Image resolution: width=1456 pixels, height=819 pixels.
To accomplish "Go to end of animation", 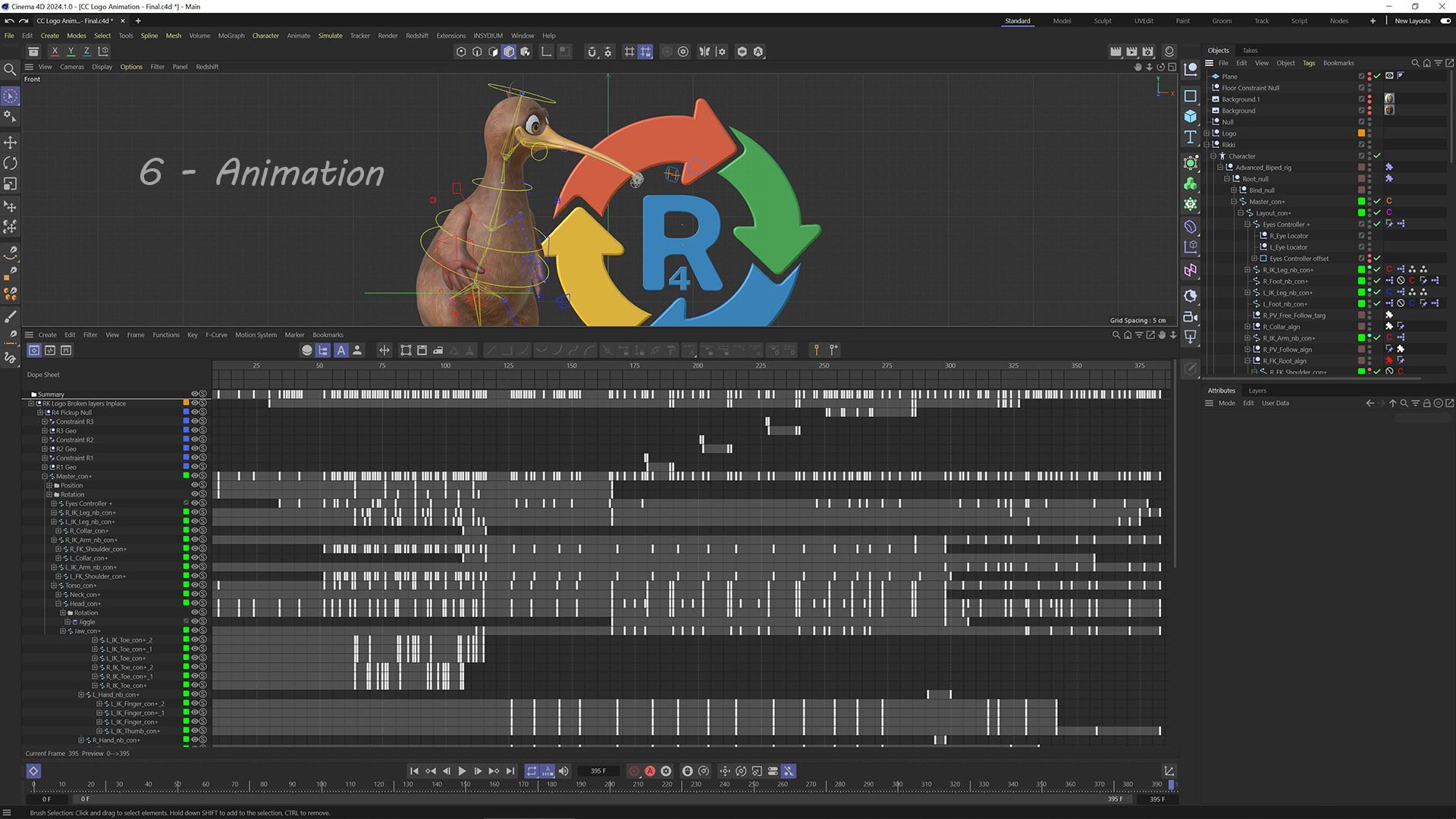I will pos(510,771).
